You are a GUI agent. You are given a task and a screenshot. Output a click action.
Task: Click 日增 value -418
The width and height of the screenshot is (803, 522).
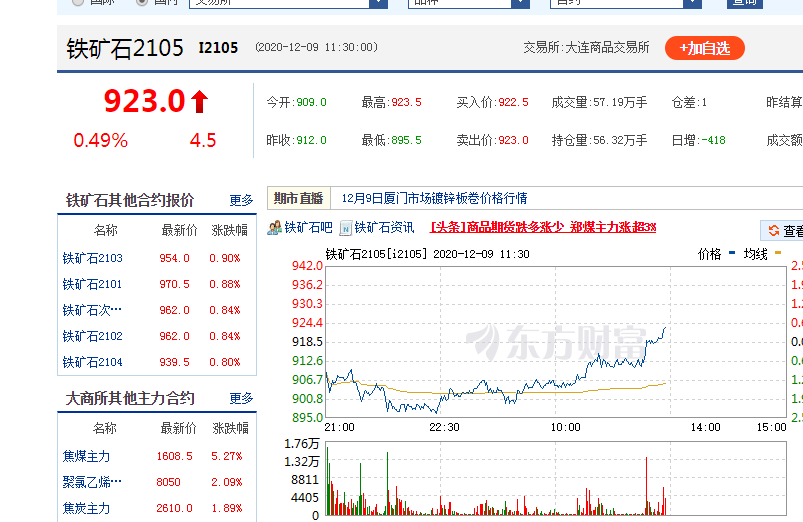[x=713, y=140]
